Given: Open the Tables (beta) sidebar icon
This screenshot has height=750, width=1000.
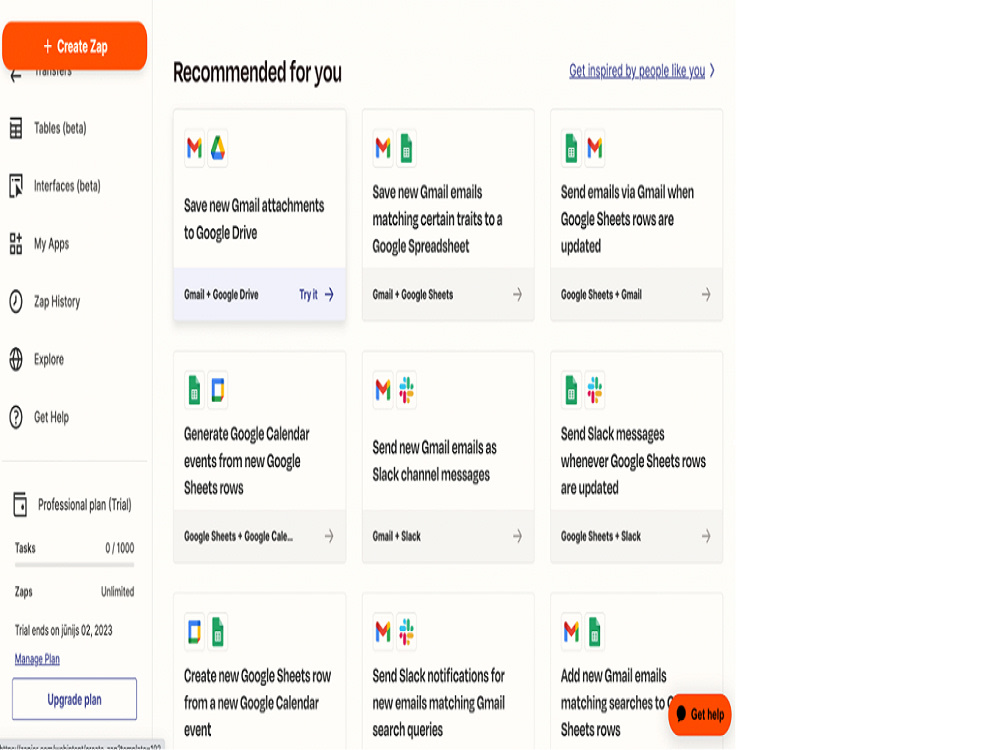Looking at the screenshot, I should coord(16,128).
